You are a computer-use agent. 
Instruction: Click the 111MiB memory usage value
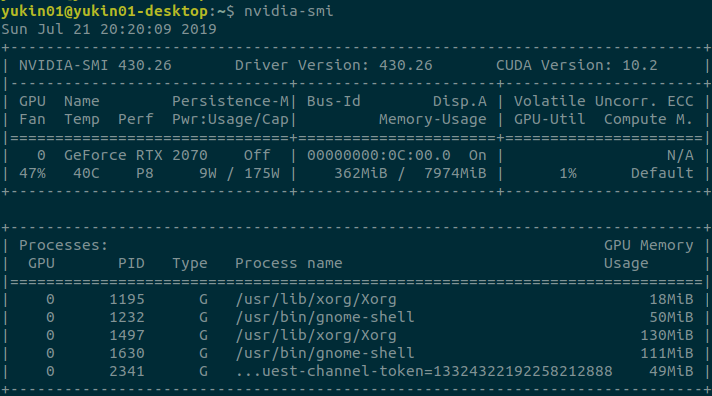pyautogui.click(x=667, y=353)
